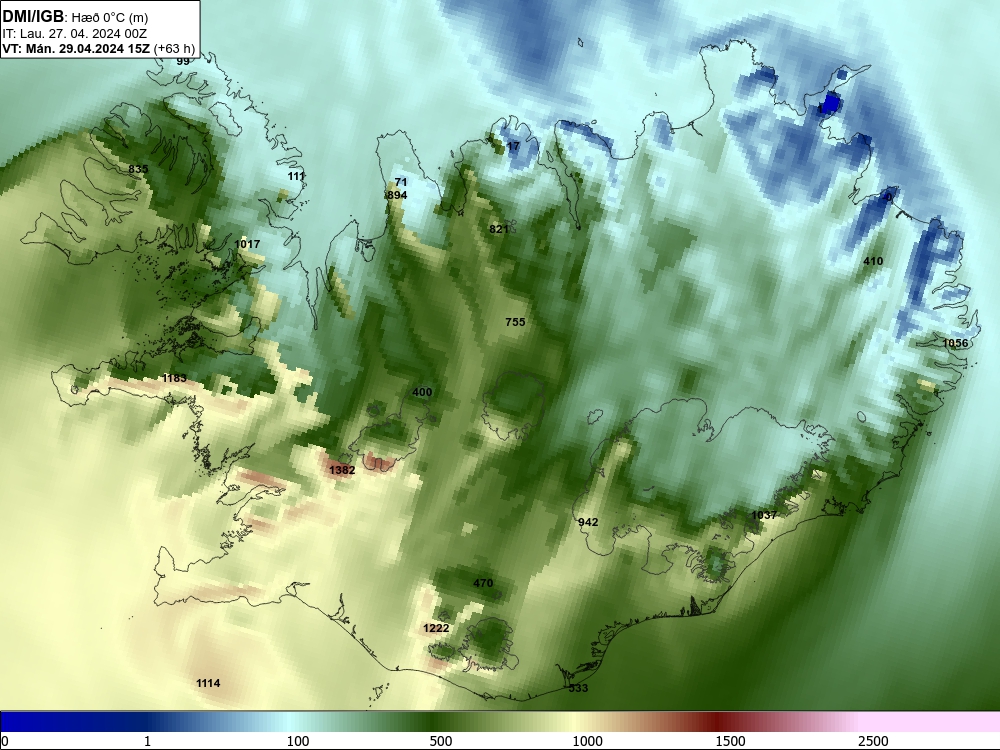
Task: Click the 410 value in the east
Action: 873,261
